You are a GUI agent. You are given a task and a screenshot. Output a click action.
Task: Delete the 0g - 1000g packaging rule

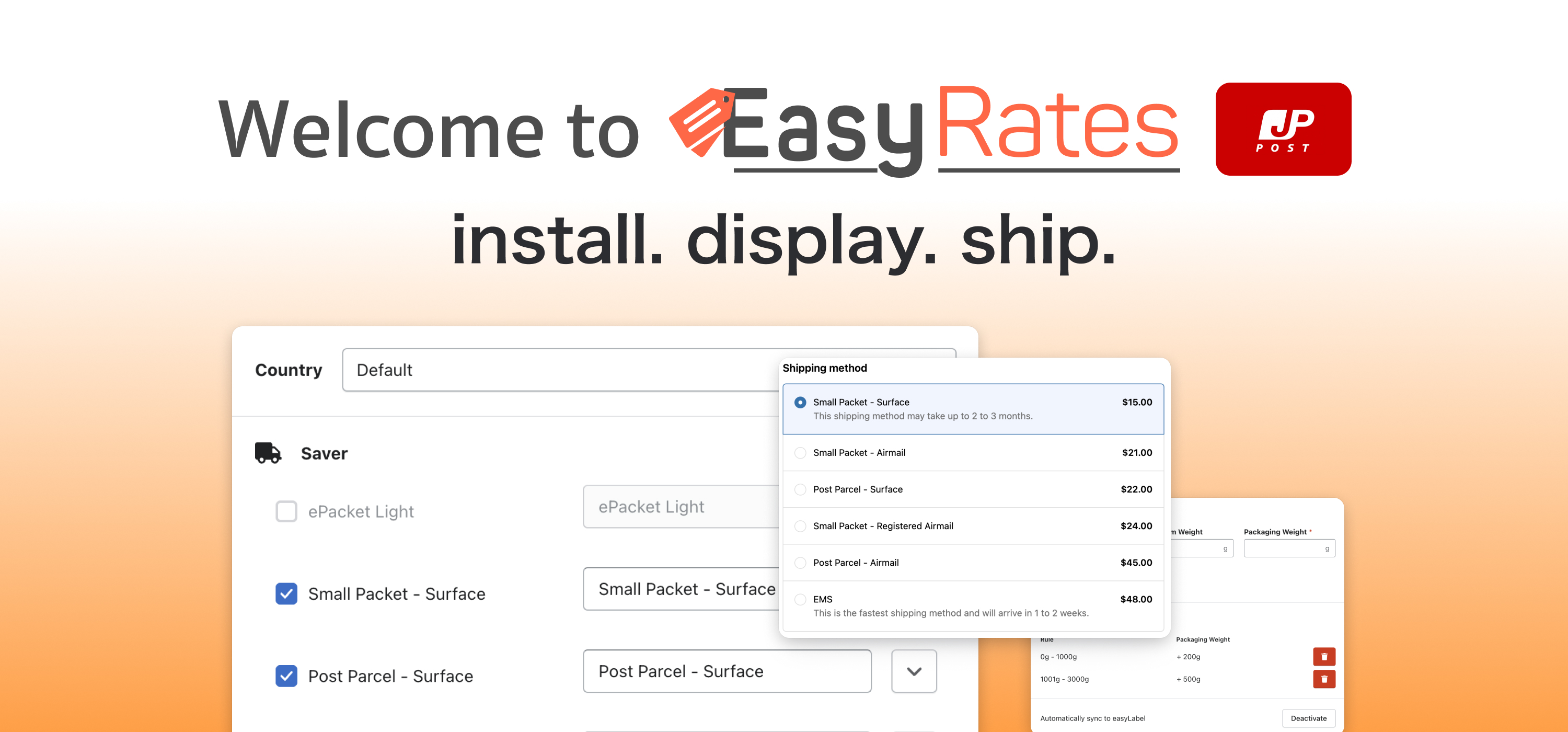point(1323,657)
